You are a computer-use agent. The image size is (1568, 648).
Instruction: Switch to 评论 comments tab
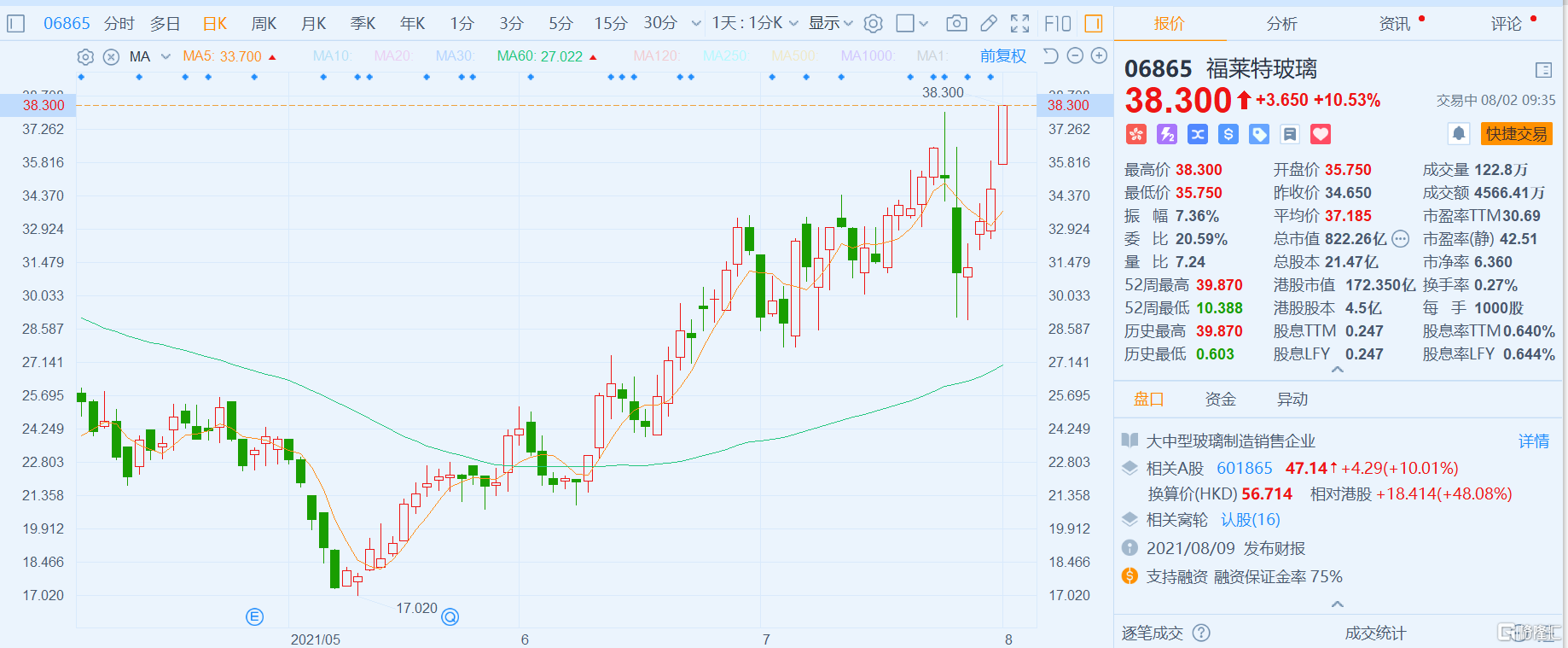click(1507, 24)
